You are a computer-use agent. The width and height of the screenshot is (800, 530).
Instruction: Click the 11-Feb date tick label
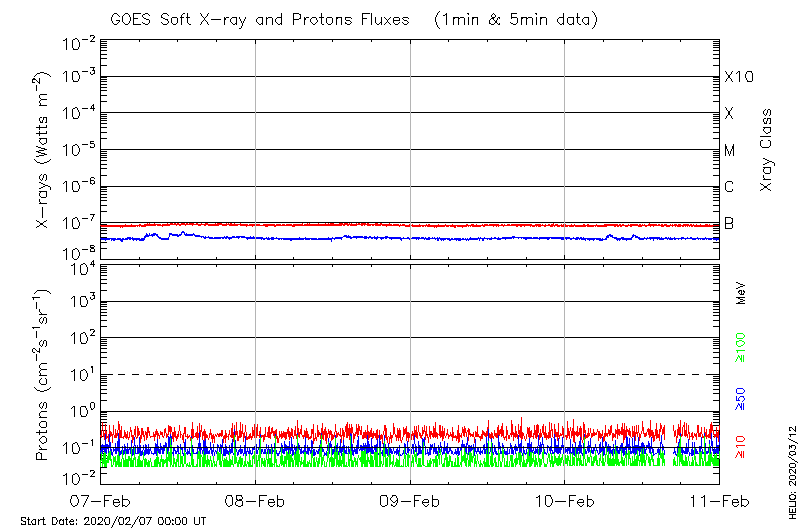click(x=719, y=501)
